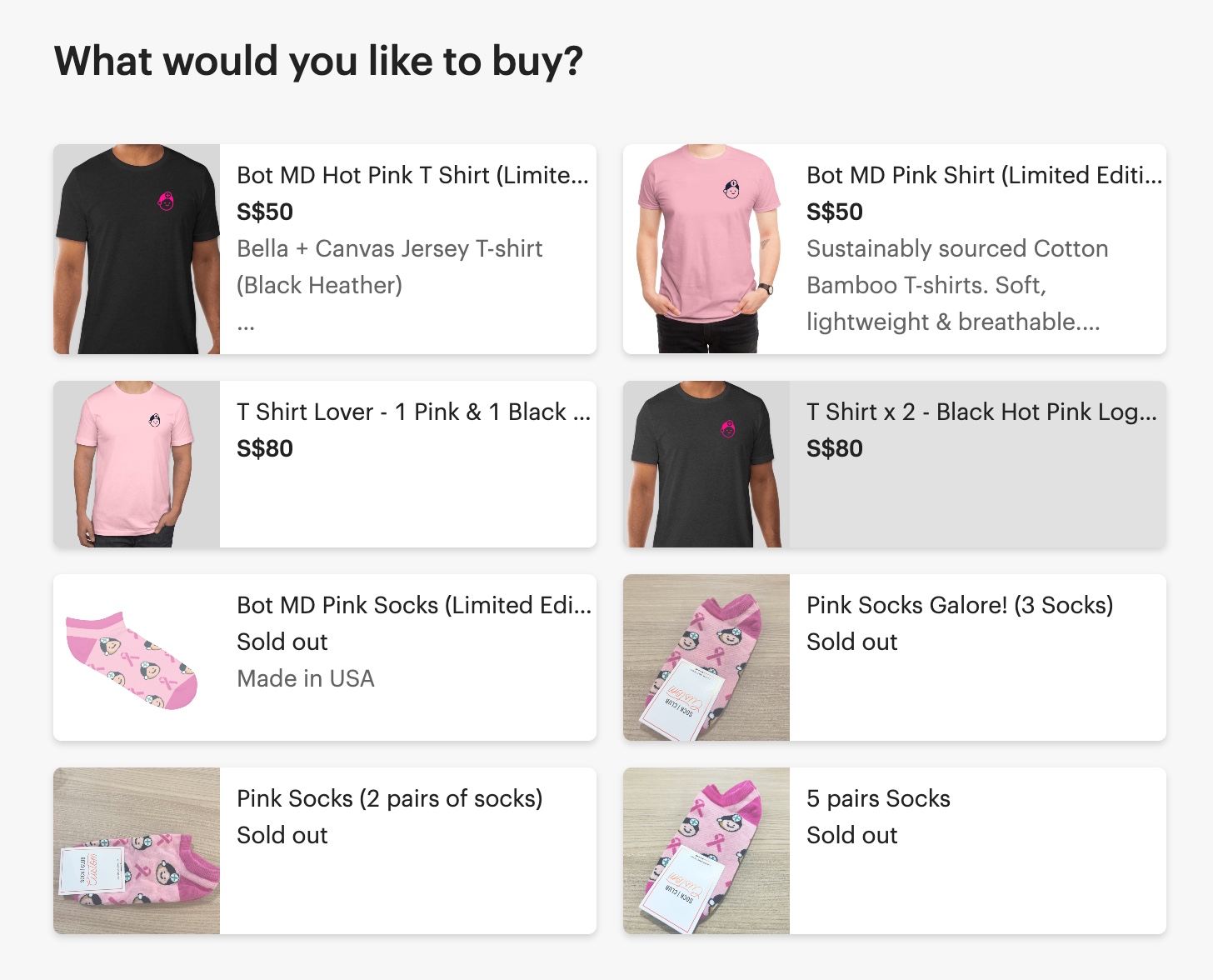This screenshot has width=1213, height=980.
Task: Click the Black Hot Pink Logo shirt image
Action: tap(706, 464)
